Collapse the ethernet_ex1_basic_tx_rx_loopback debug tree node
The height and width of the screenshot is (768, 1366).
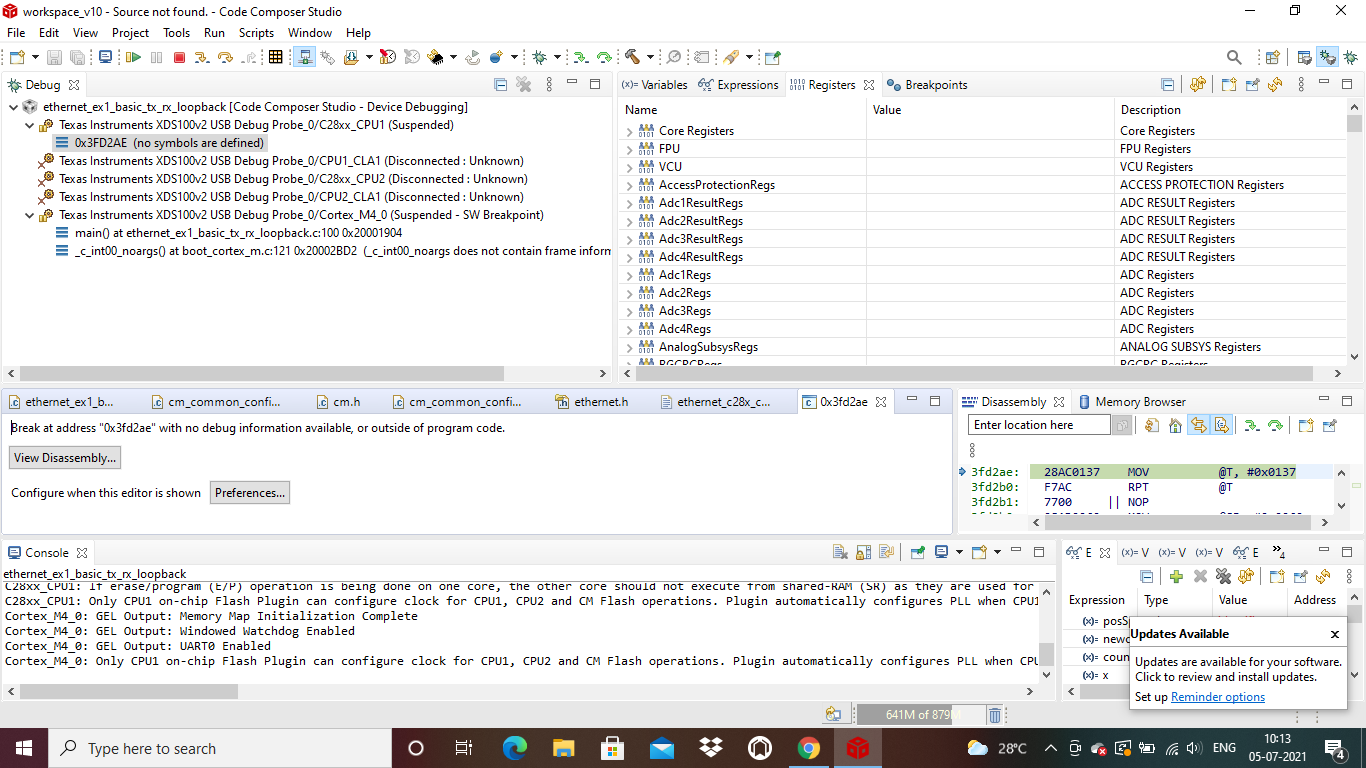pyautogui.click(x=13, y=107)
